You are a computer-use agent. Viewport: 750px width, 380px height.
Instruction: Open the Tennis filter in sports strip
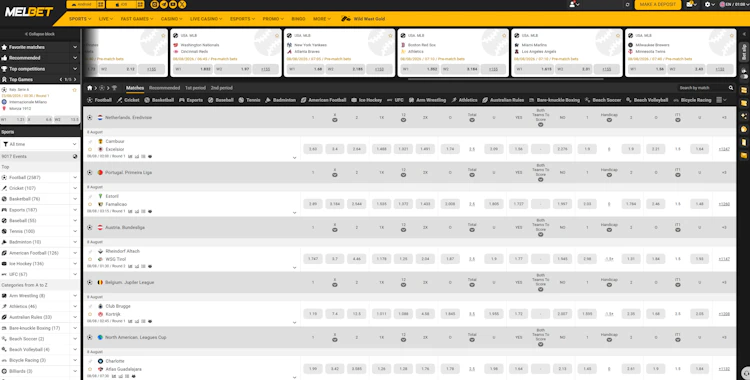[249, 100]
